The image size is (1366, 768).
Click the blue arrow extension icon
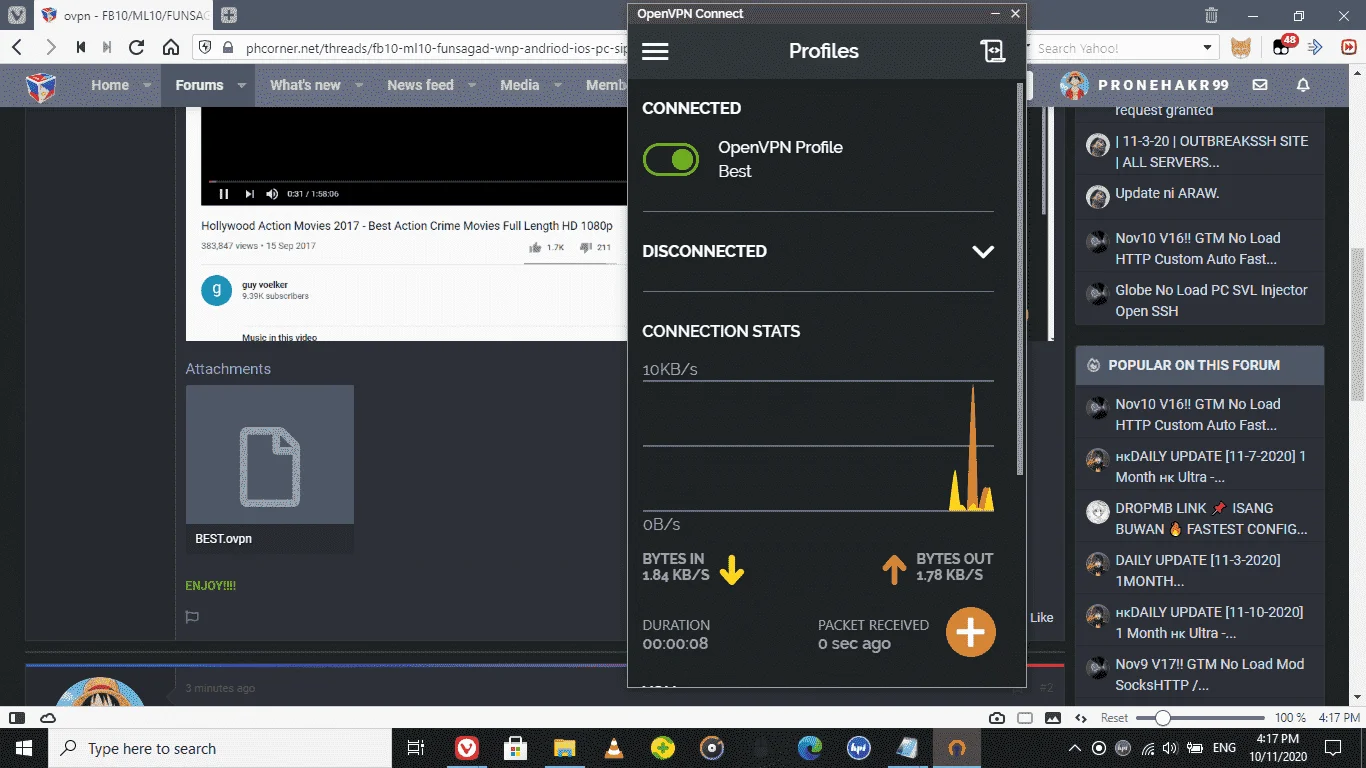click(x=1316, y=47)
